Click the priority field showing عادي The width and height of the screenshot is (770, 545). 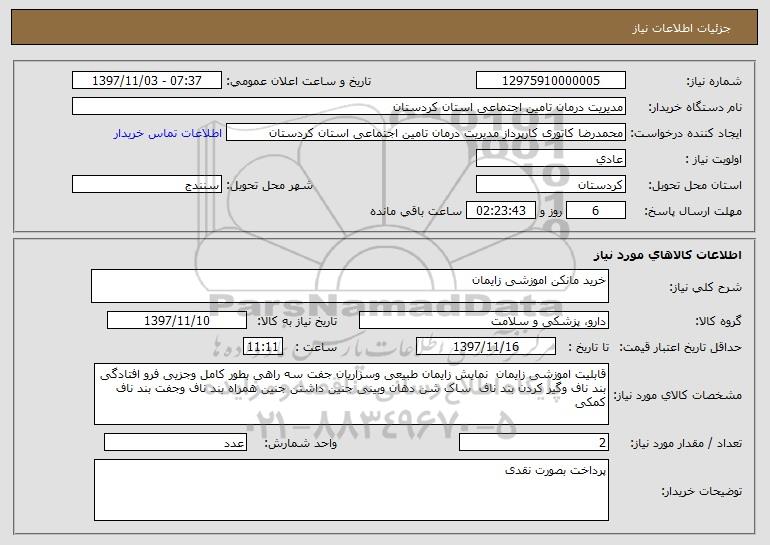pos(550,159)
